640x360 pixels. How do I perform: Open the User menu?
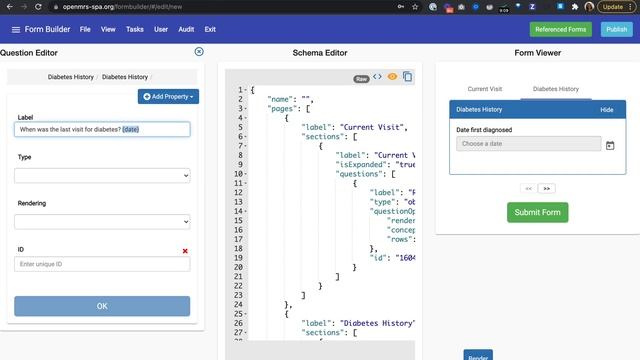[x=161, y=29]
